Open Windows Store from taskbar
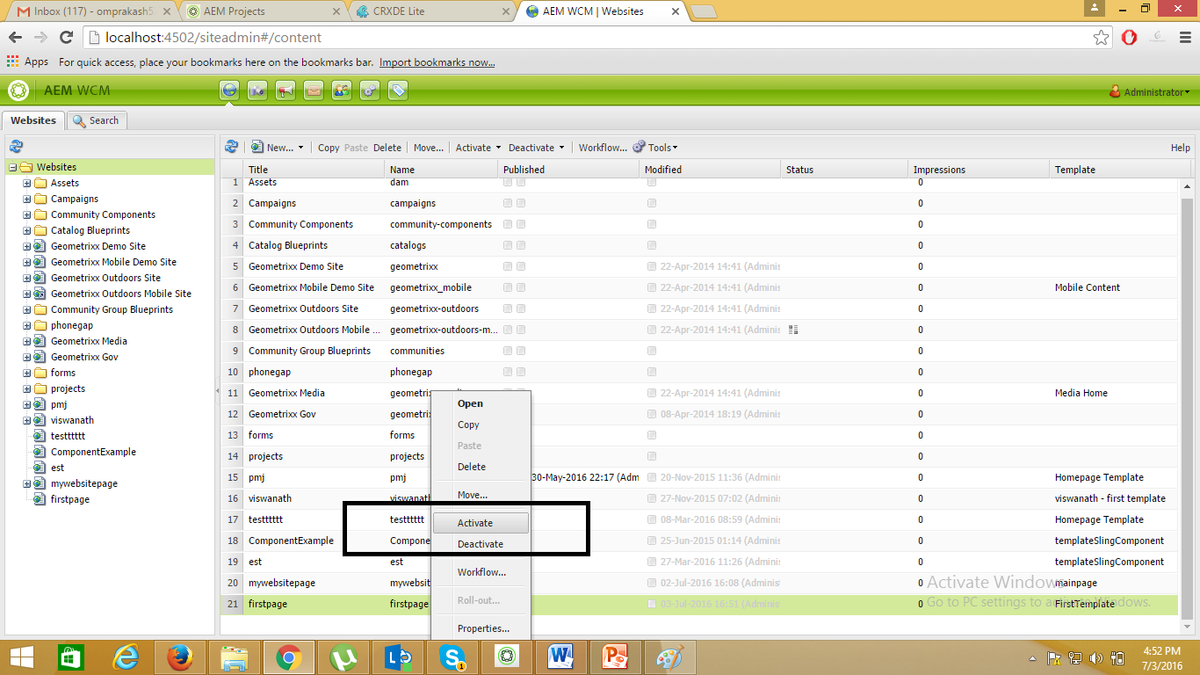Viewport: 1200px width, 675px height. tap(71, 657)
